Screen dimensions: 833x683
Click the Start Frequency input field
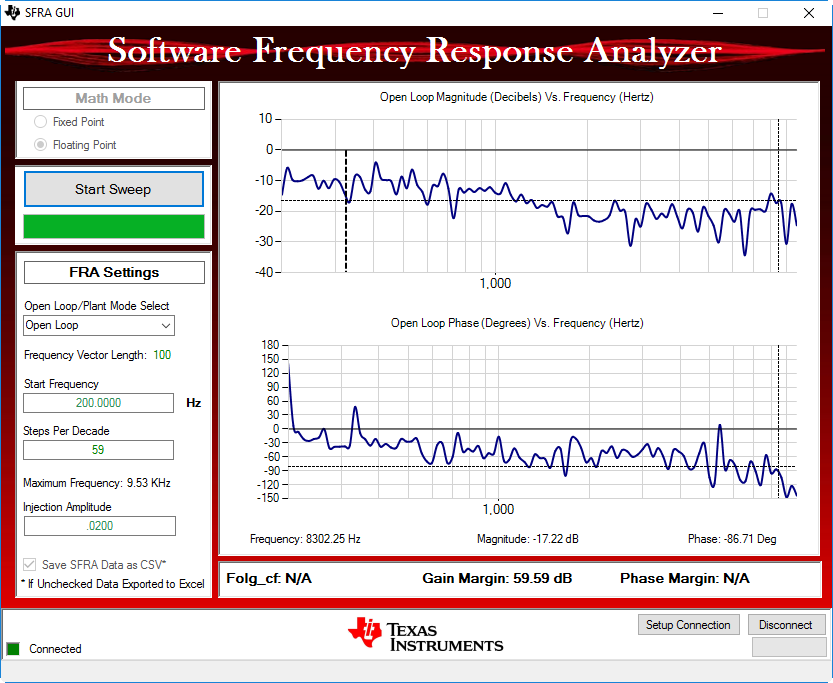coord(97,403)
